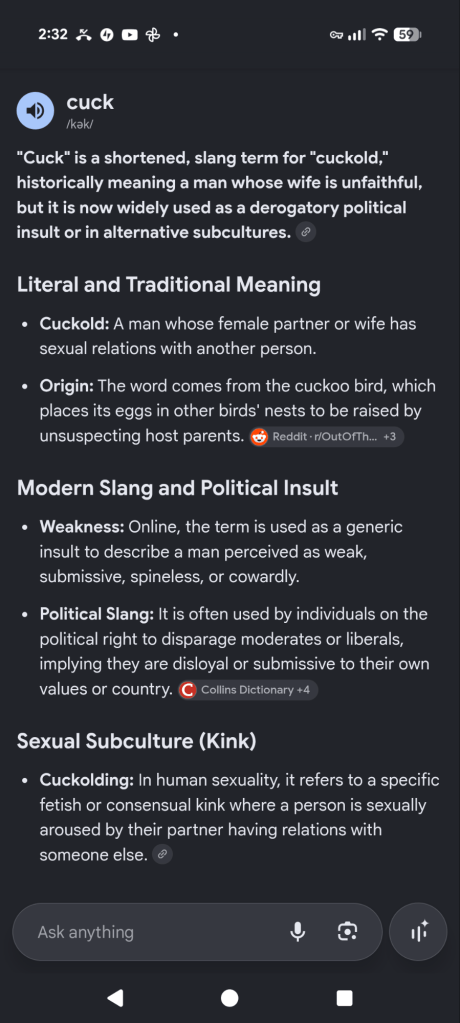Tap the Reddit logo source icon
The height and width of the screenshot is (1023, 460).
(x=260, y=437)
